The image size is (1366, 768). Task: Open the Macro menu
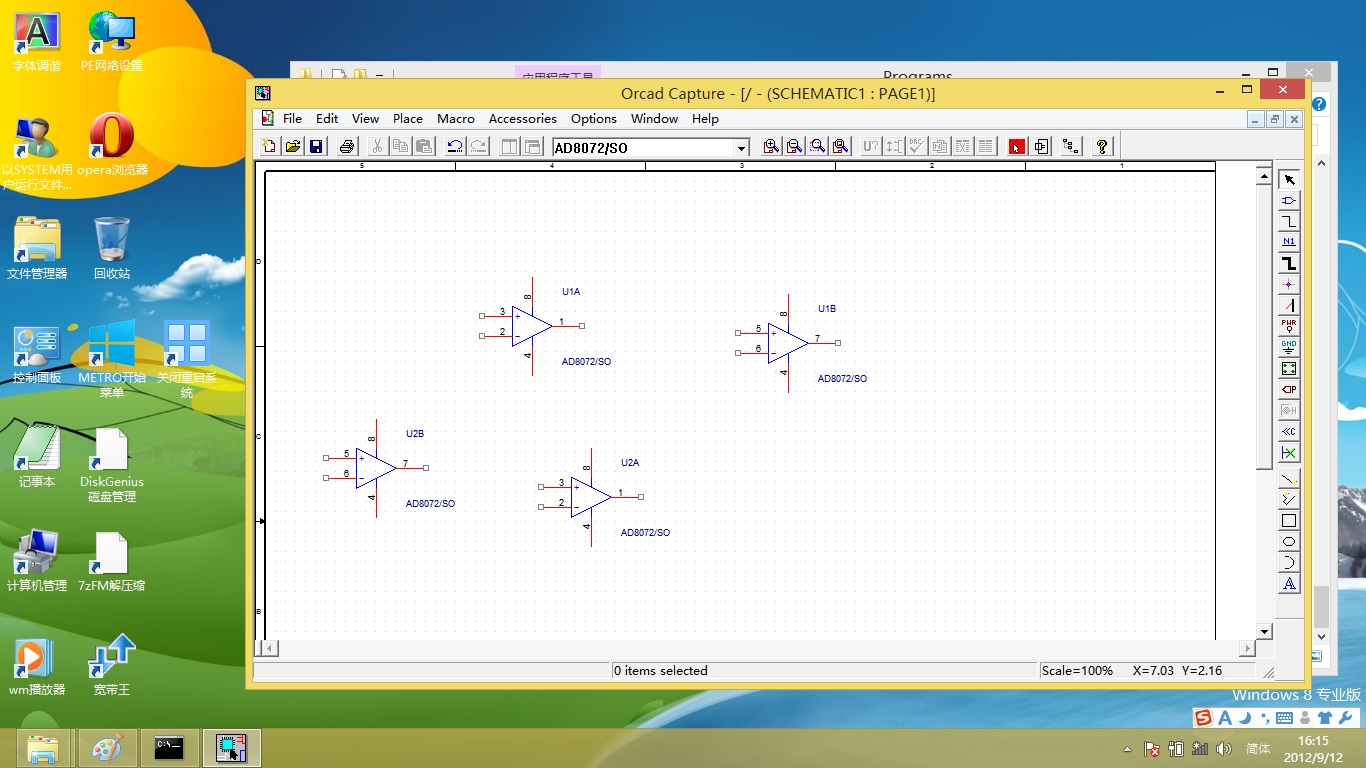click(456, 118)
